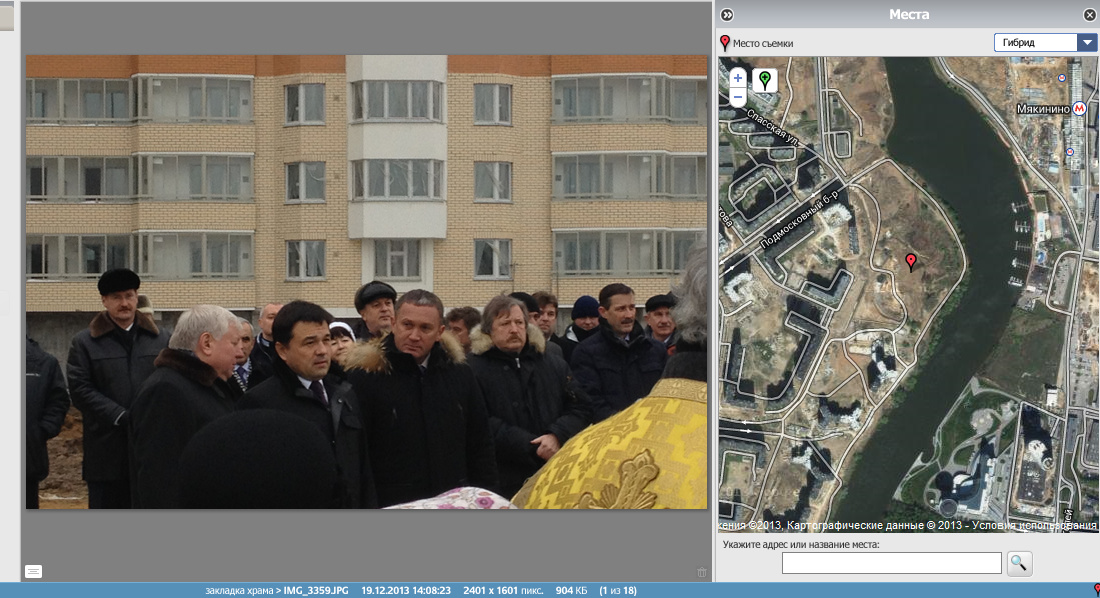
Task: Collapse the Места panel with double-arrow icon
Action: pyautogui.click(x=727, y=15)
